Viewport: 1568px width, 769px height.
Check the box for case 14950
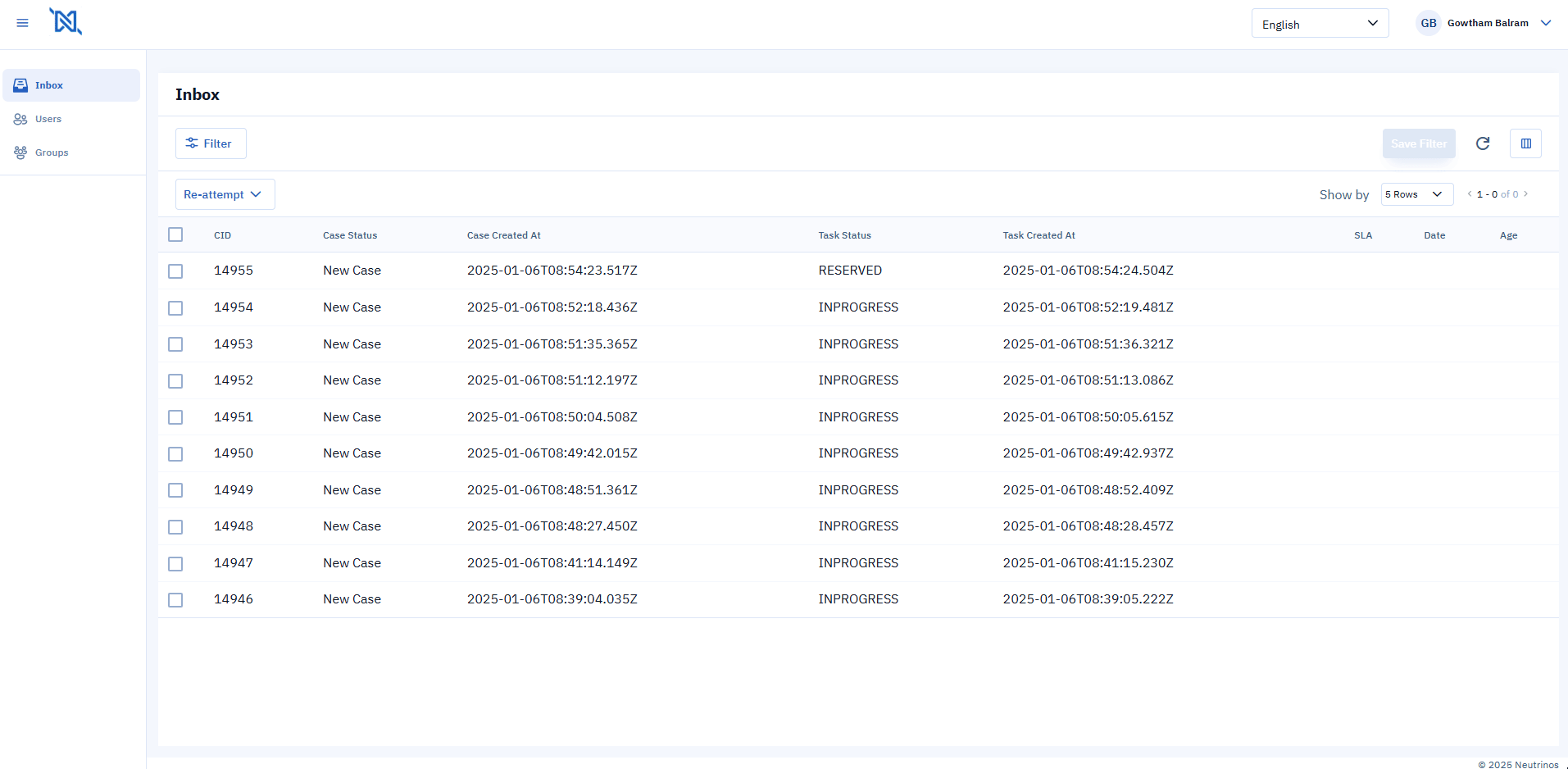(175, 454)
